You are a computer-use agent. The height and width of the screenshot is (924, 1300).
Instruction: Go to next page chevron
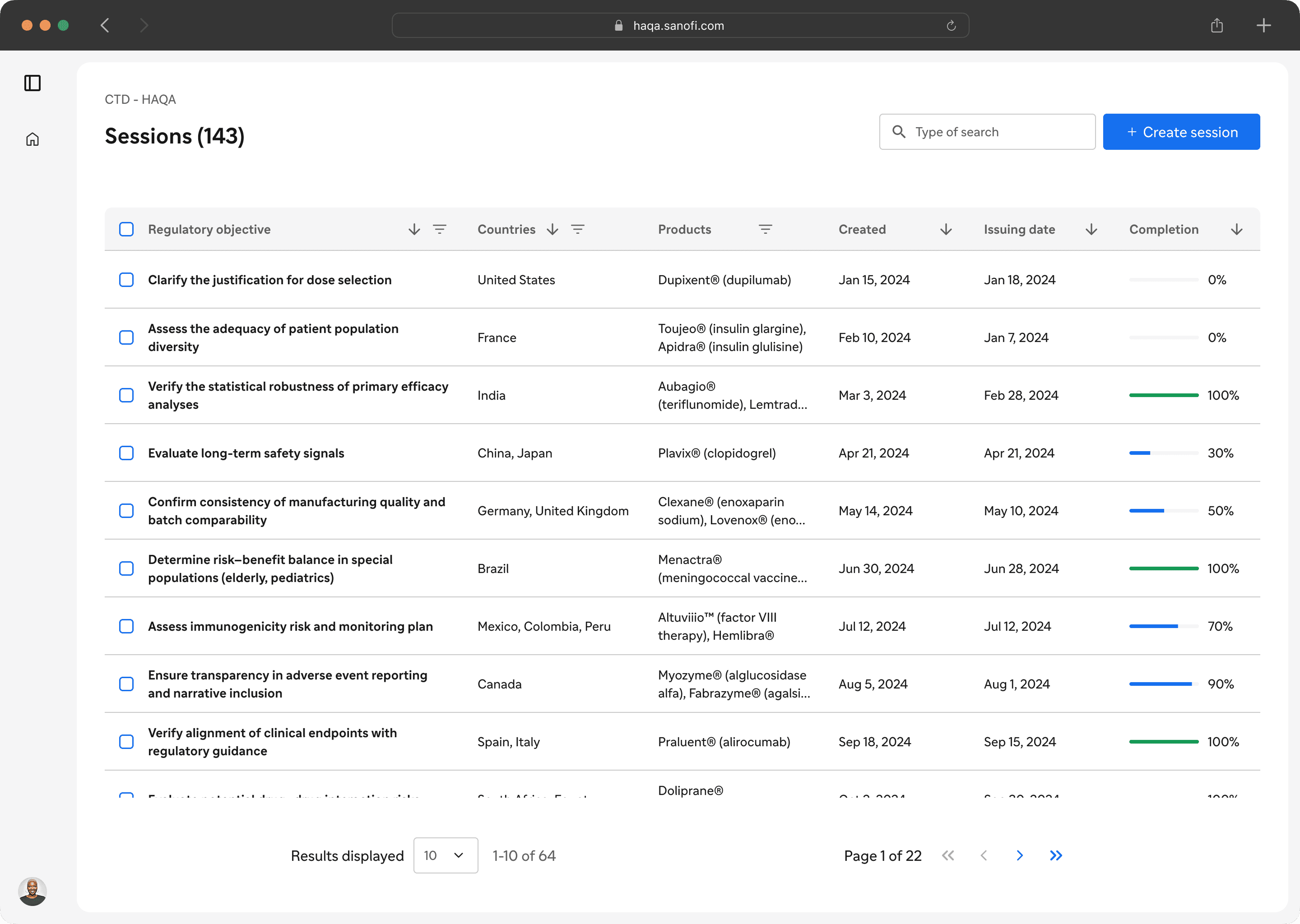[x=1019, y=855]
